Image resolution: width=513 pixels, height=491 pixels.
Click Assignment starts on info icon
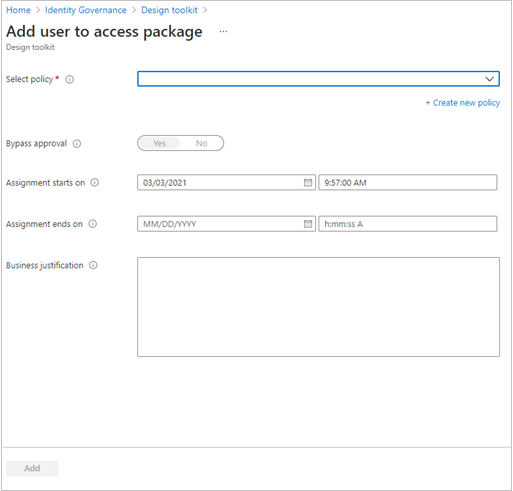[x=95, y=183]
